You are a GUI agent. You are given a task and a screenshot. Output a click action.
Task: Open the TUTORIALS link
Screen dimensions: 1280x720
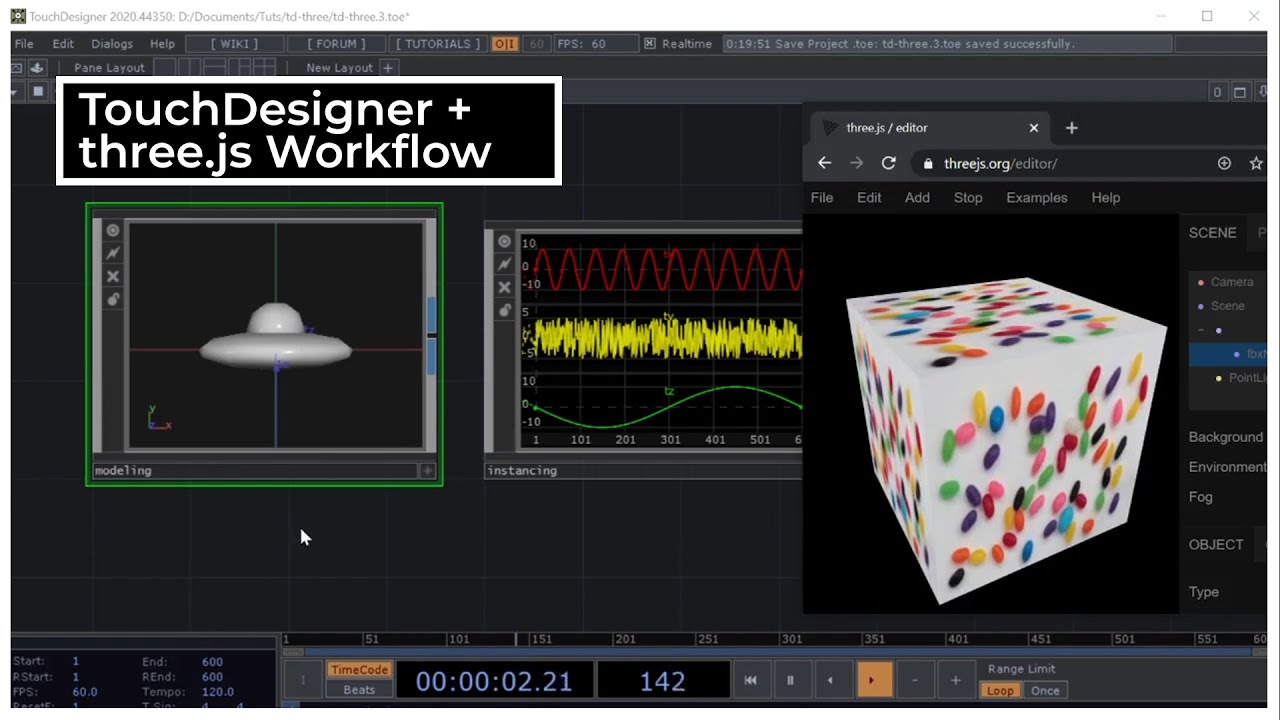[x=438, y=44]
